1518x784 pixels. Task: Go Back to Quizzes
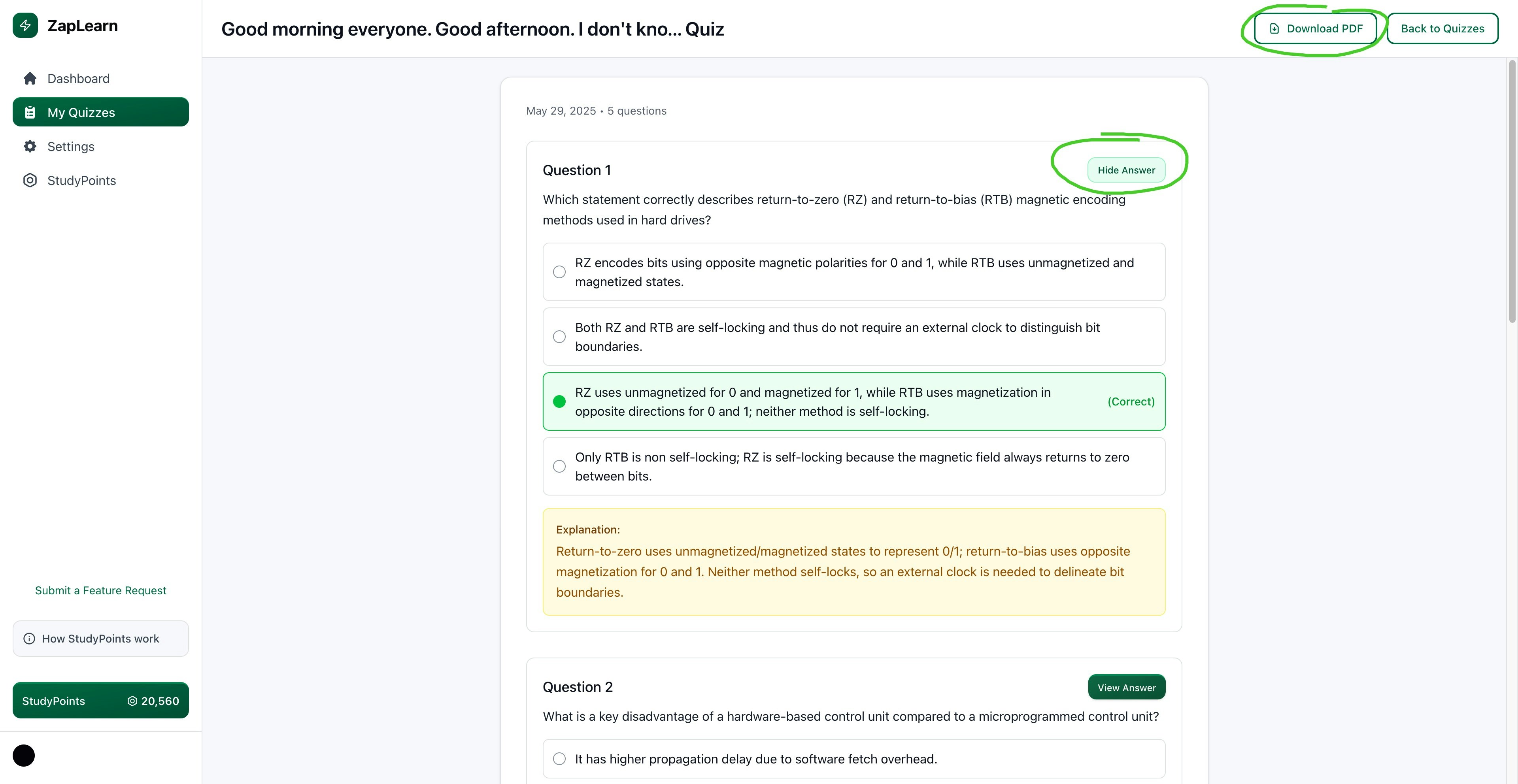[x=1442, y=28]
